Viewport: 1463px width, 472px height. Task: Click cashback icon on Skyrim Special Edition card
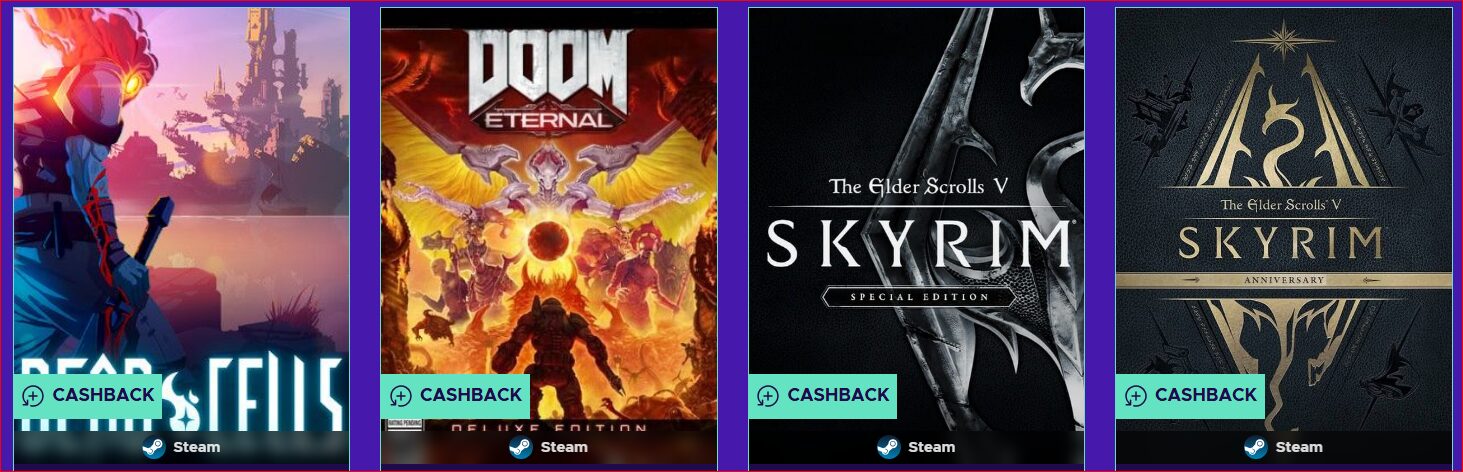click(x=767, y=396)
